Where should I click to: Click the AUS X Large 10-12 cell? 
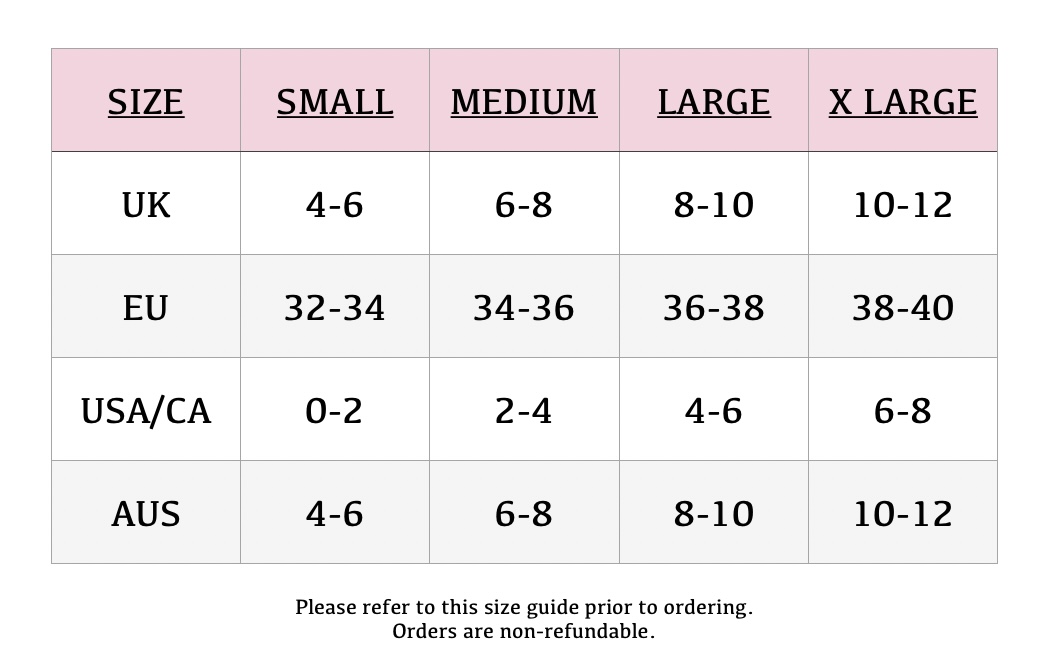[x=902, y=514]
